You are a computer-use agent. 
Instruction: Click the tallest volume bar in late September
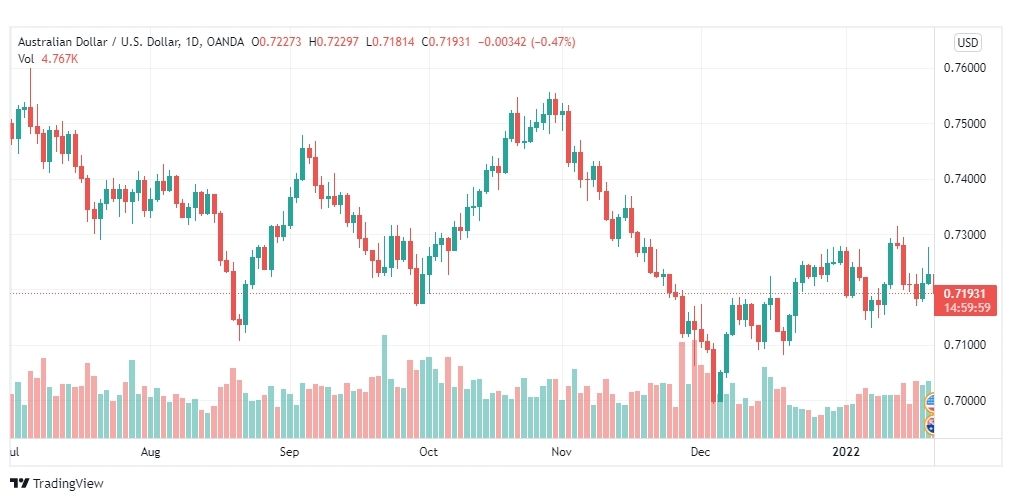(x=385, y=386)
